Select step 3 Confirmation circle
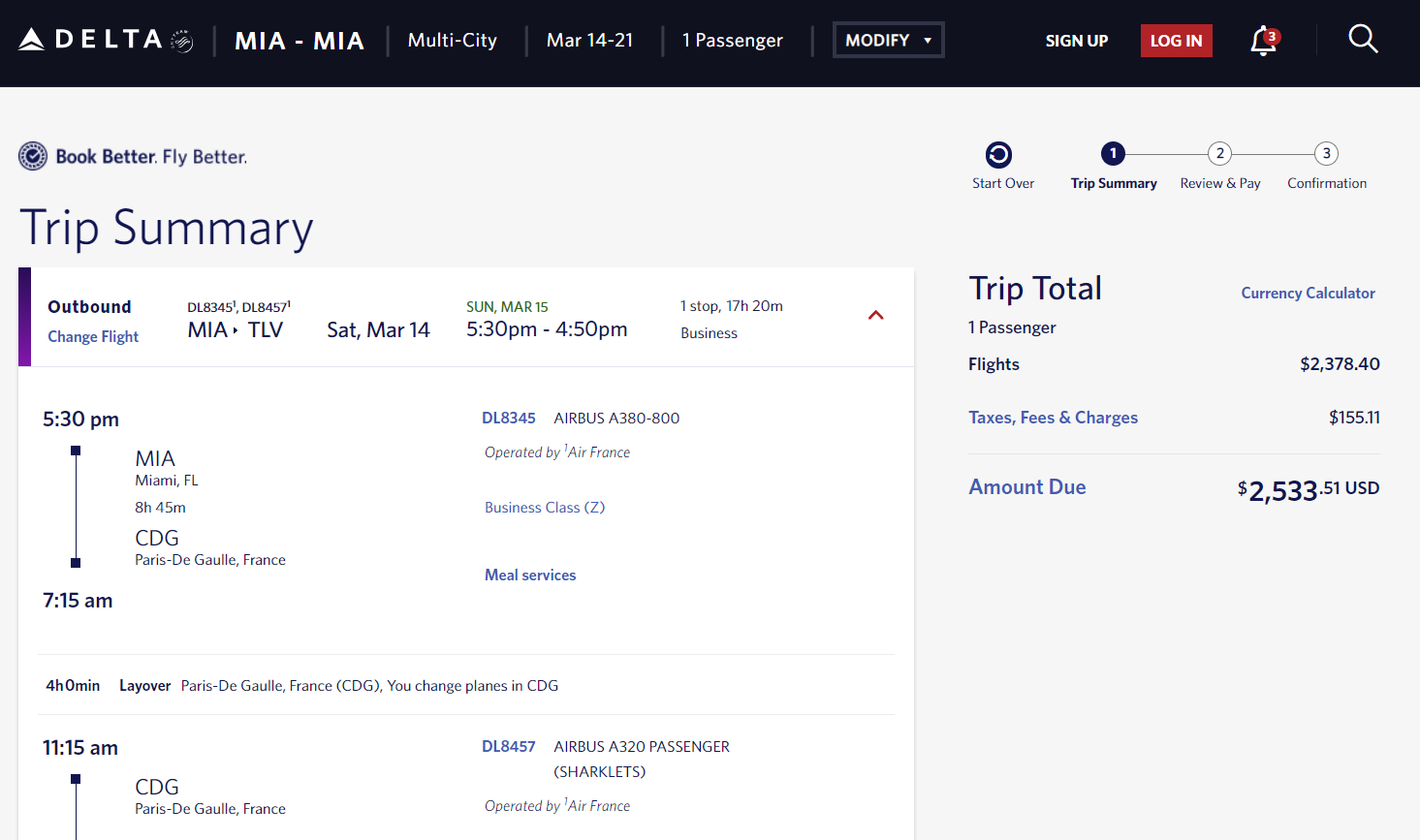This screenshot has width=1420, height=840. 1326,154
